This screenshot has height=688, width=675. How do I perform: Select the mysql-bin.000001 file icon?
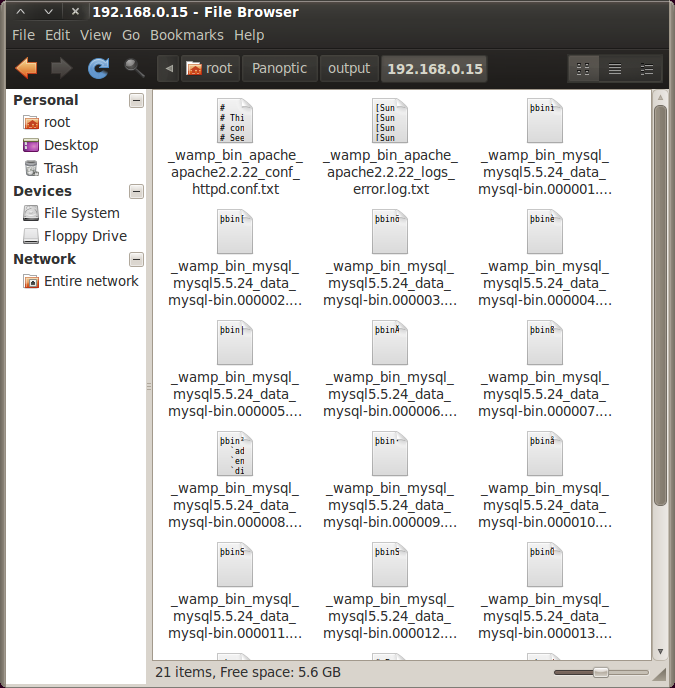[x=545, y=121]
